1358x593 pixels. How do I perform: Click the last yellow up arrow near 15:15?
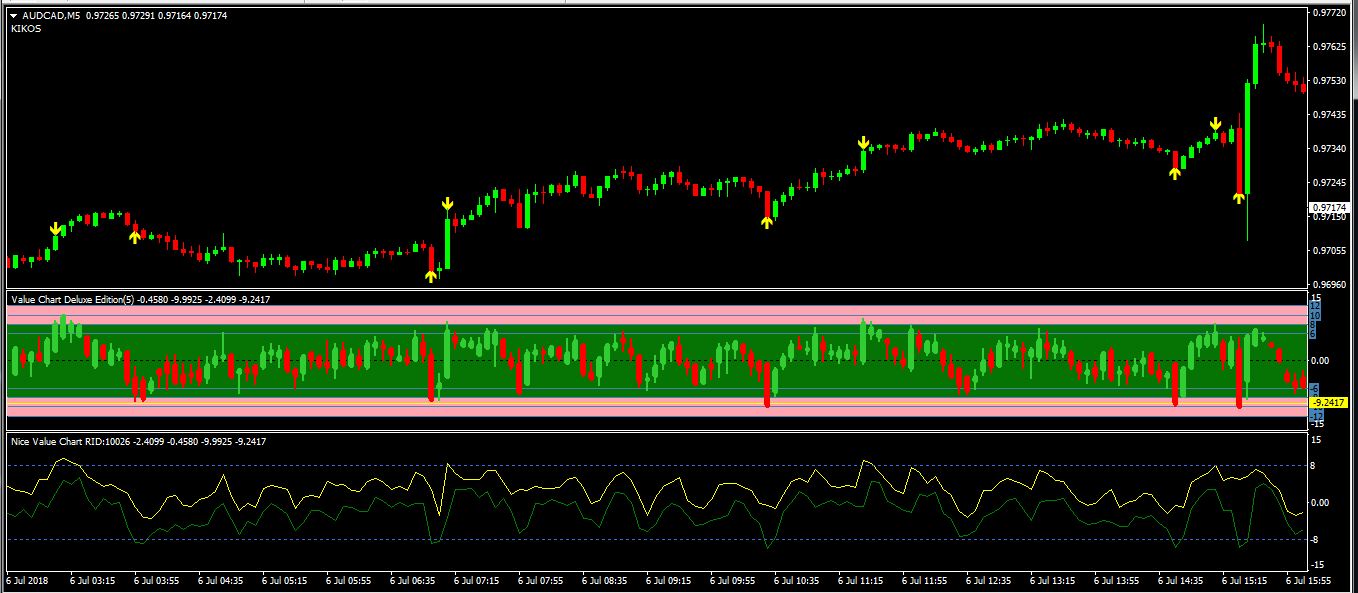click(x=1239, y=197)
